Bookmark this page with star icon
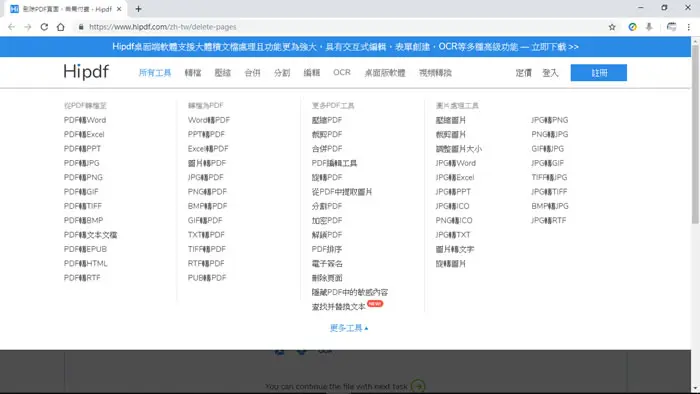Viewport: 700px width, 394px height. tap(612, 27)
